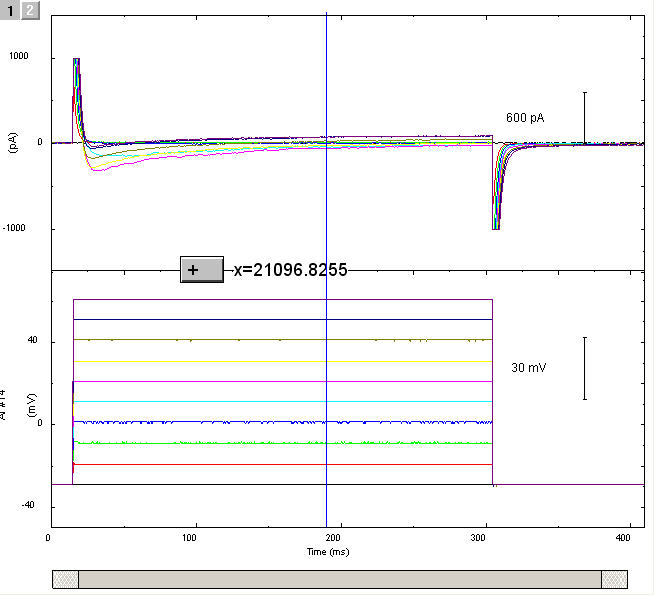Viewport: 655px width, 596px height.
Task: Click the right hatched scrollbar handle
Action: 614,580
